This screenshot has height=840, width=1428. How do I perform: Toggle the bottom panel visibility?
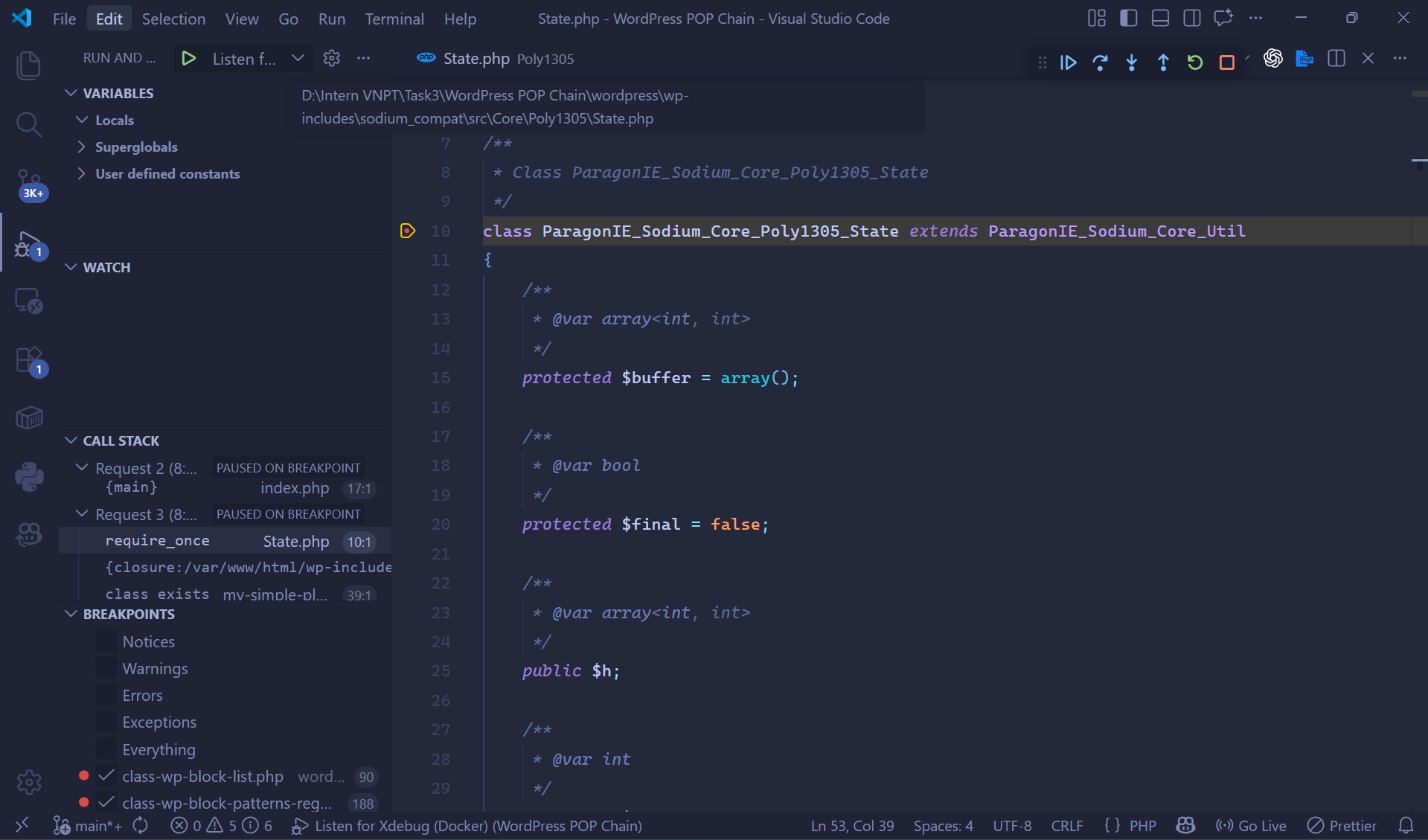(x=1160, y=18)
